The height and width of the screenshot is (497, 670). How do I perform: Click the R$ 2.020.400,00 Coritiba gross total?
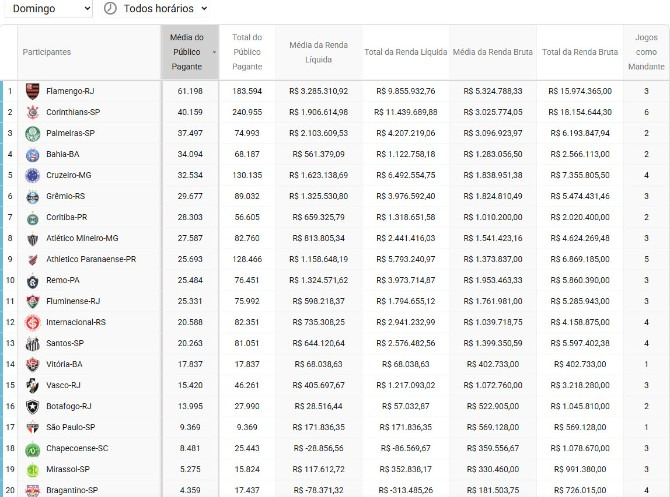pyautogui.click(x=580, y=217)
